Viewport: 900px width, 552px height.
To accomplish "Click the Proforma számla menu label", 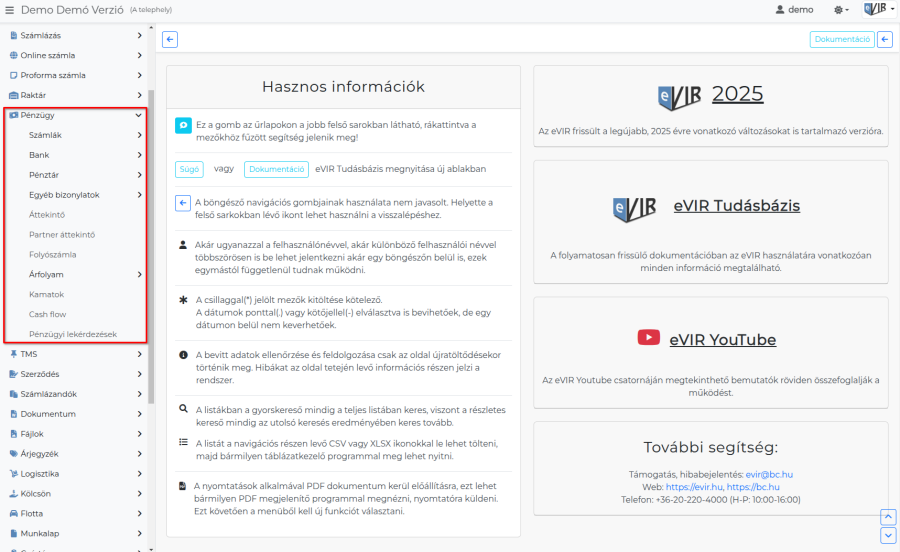I will pyautogui.click(x=53, y=75).
